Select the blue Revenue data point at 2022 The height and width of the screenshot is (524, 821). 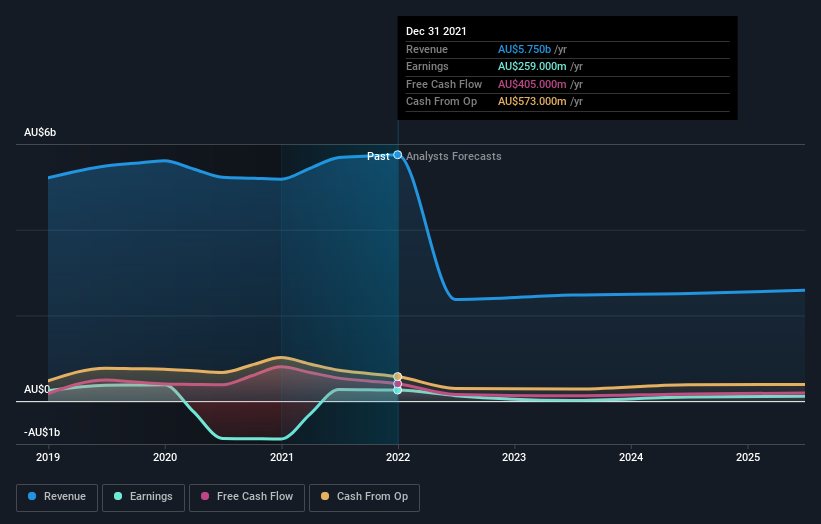(x=398, y=155)
